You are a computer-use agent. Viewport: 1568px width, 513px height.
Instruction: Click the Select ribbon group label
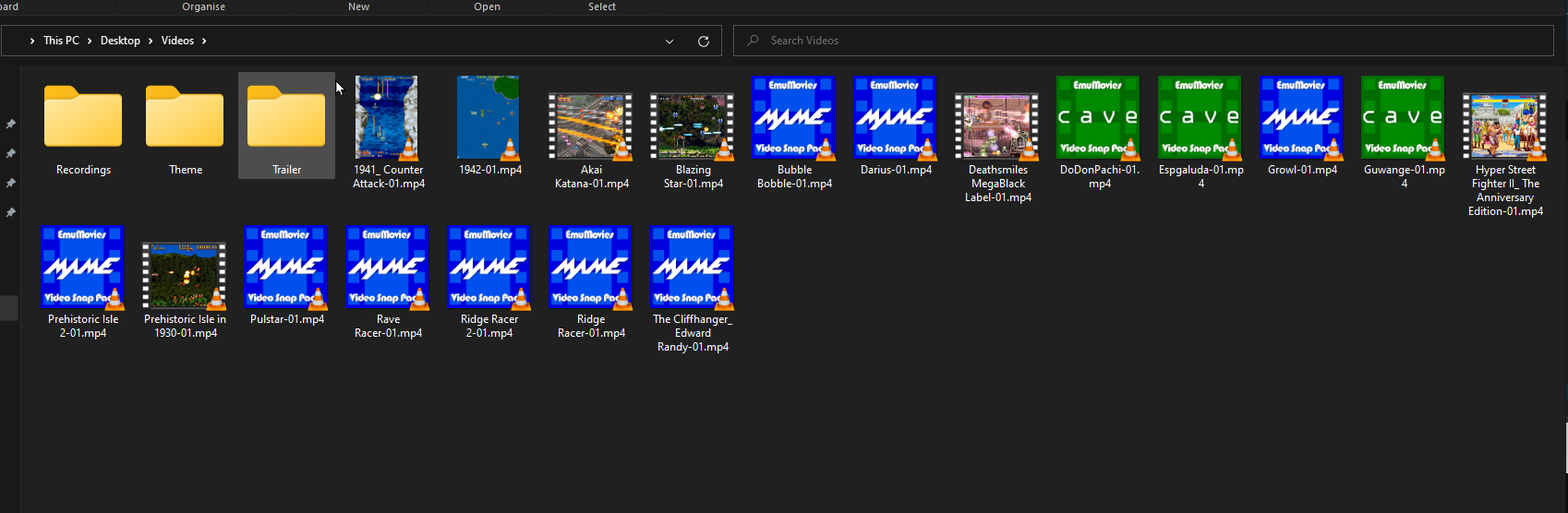[602, 6]
